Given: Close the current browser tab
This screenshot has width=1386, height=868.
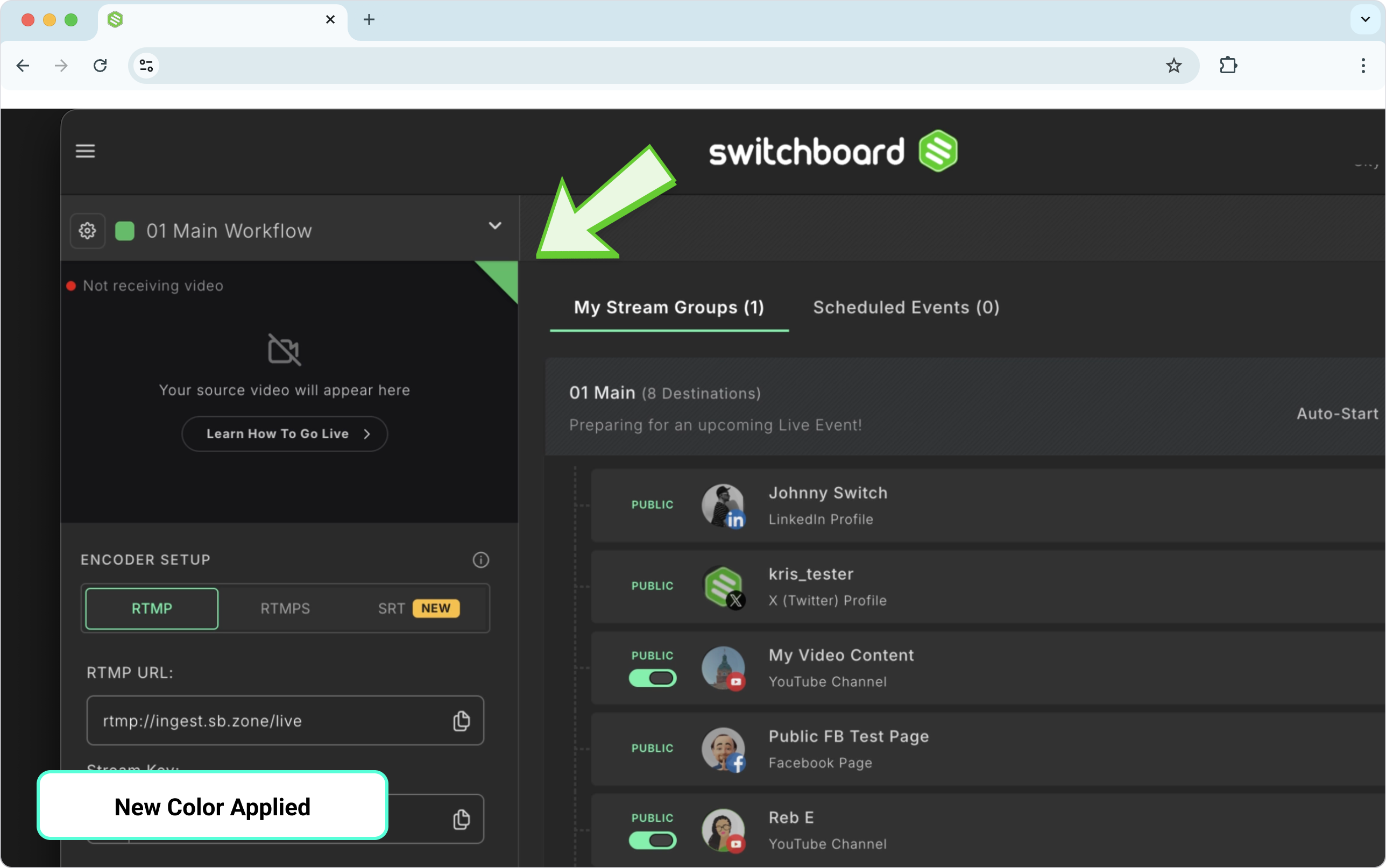Looking at the screenshot, I should 330,19.
